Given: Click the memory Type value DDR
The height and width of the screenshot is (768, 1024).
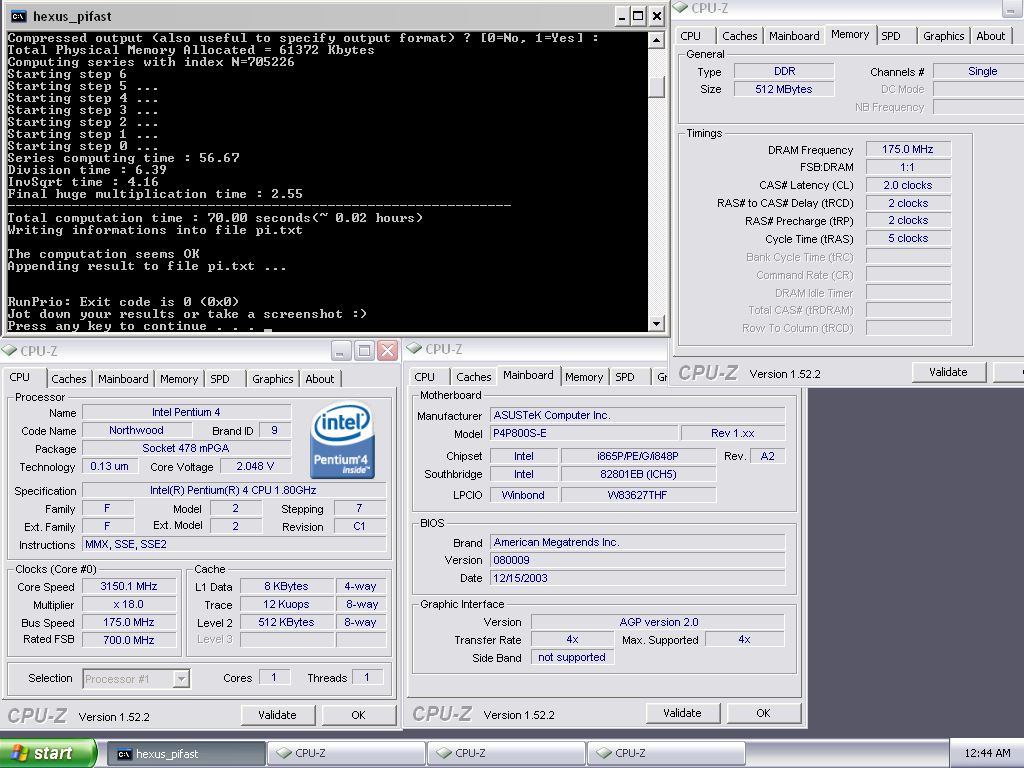Looking at the screenshot, I should 784,71.
